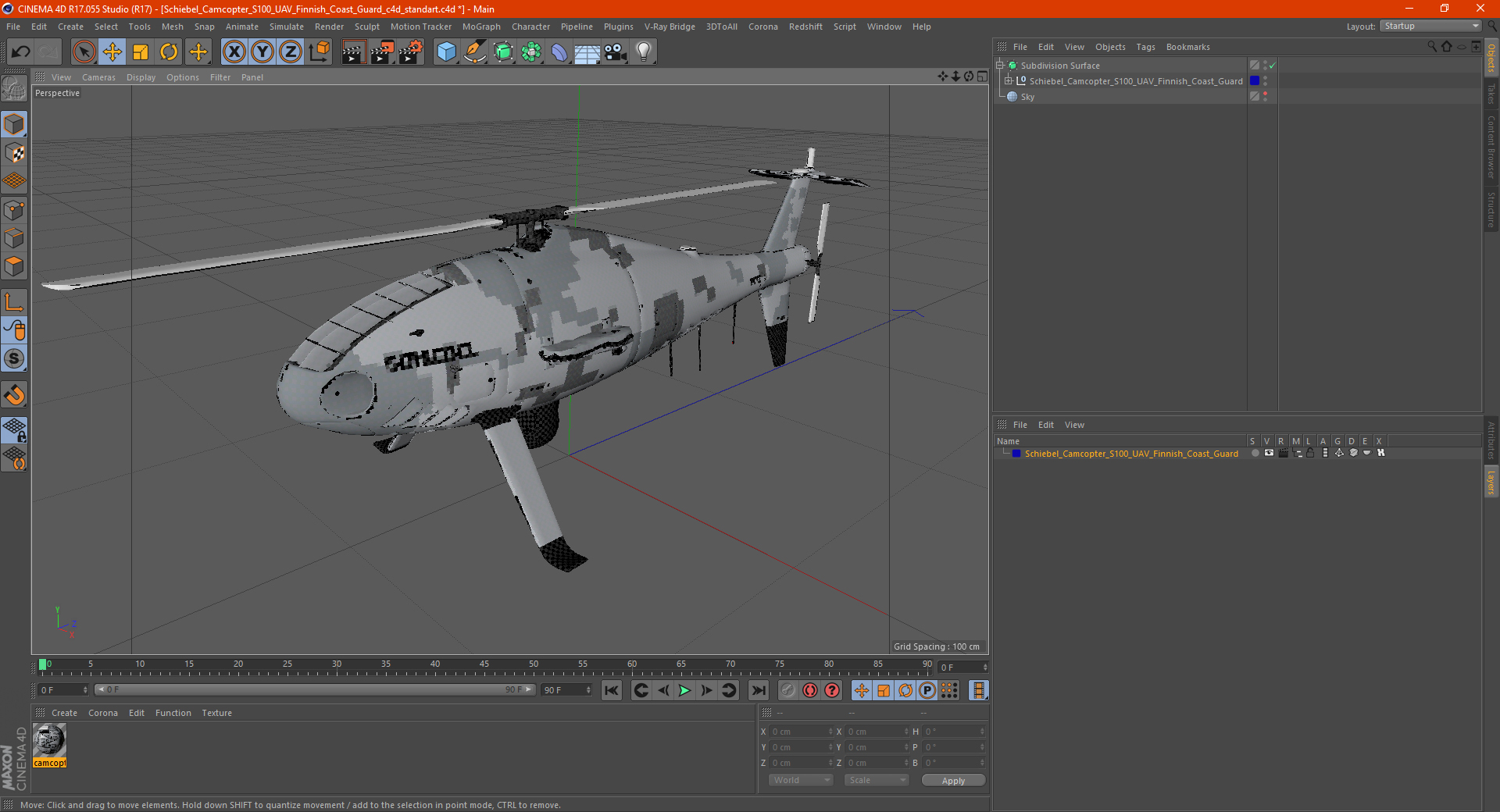Screen dimensions: 1500x812
Task: Add Subdivision Surface generator icon
Action: 503,52
